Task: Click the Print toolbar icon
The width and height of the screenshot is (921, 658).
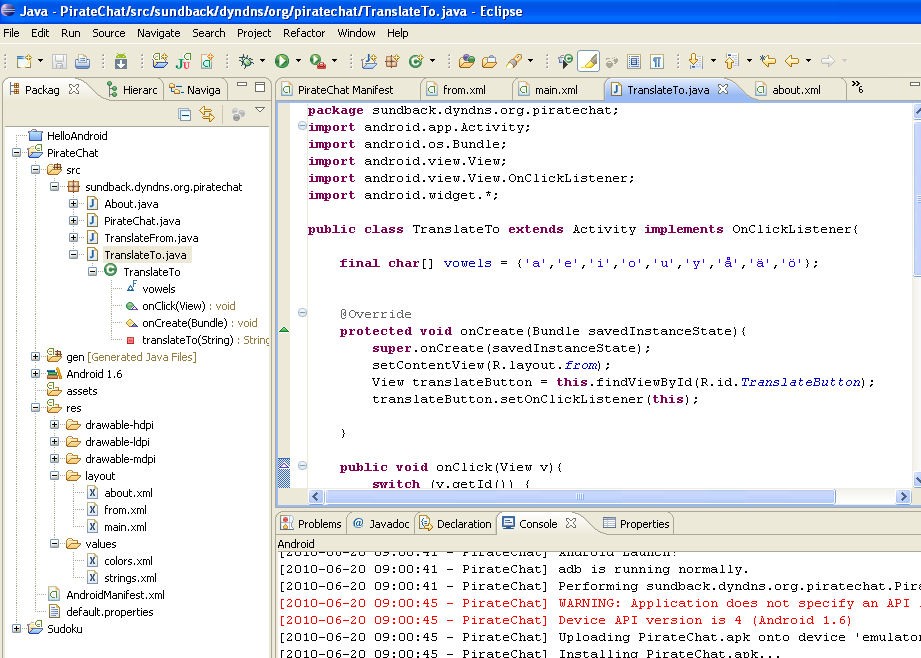Action: 82,61
